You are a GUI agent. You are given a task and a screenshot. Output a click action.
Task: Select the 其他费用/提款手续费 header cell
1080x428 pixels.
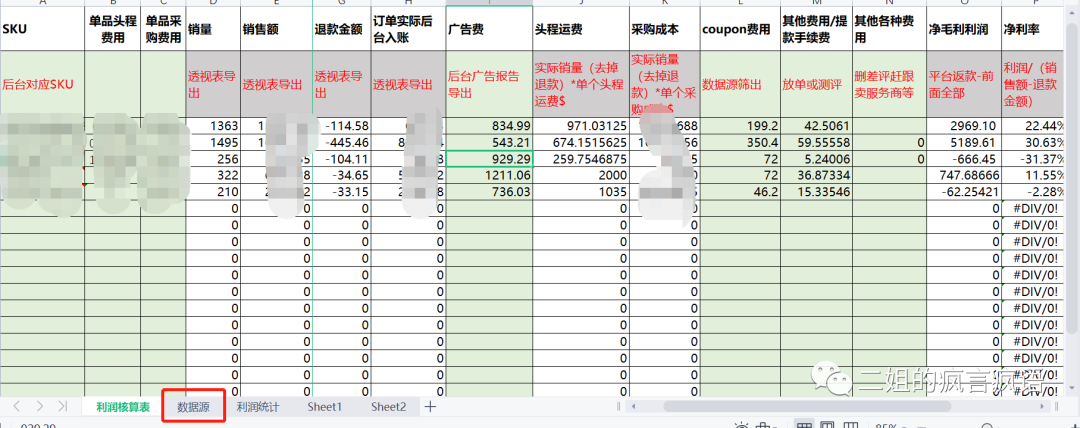(816, 29)
